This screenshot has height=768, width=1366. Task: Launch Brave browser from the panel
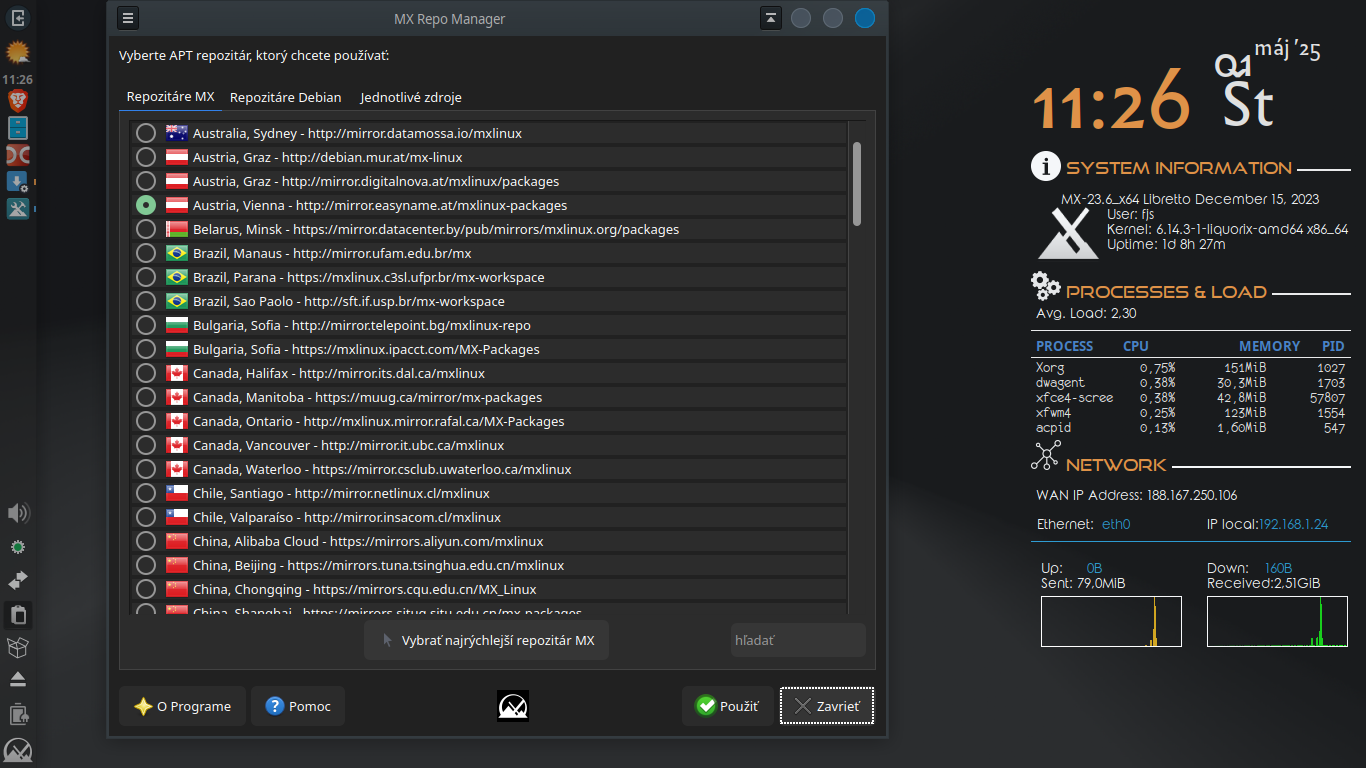tap(18, 100)
